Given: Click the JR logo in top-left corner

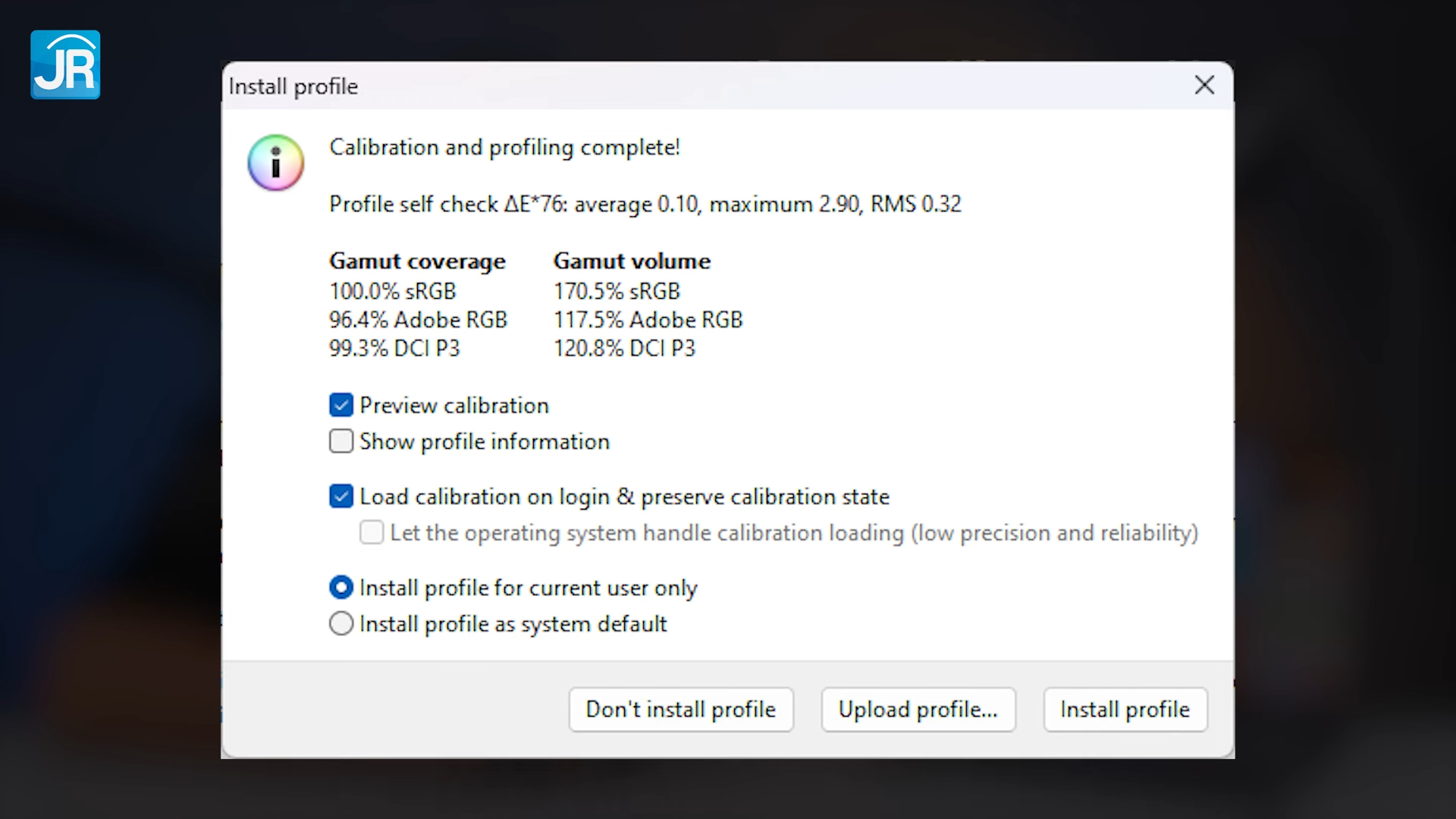Looking at the screenshot, I should pos(65,65).
